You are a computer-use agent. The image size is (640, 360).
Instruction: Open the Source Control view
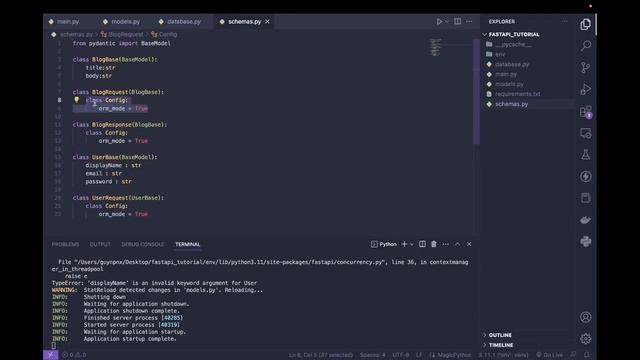point(585,67)
